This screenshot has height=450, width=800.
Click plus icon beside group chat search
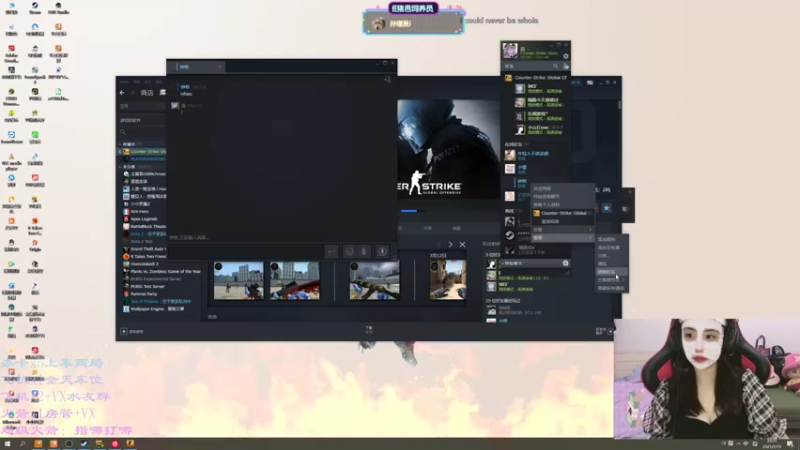[565, 263]
